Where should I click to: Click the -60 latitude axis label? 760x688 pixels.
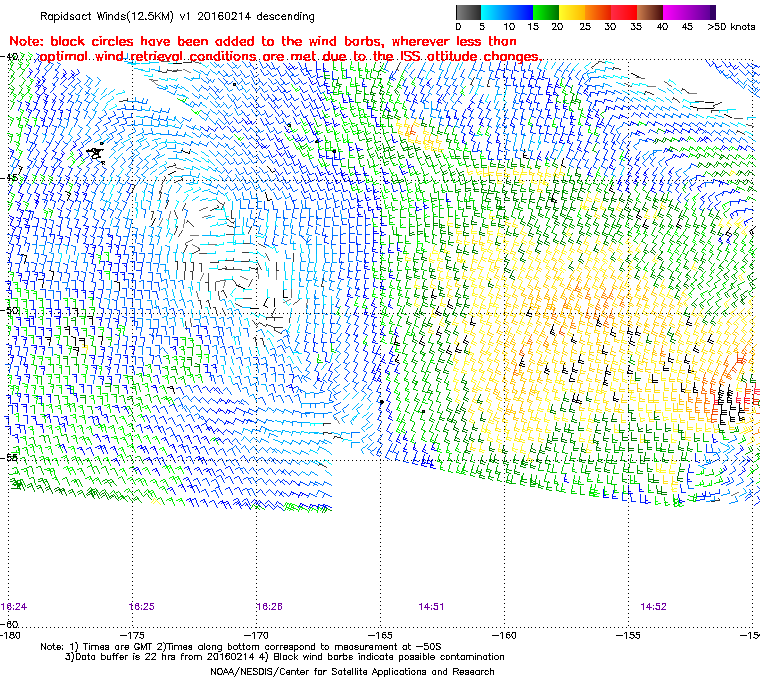pyautogui.click(x=9, y=624)
